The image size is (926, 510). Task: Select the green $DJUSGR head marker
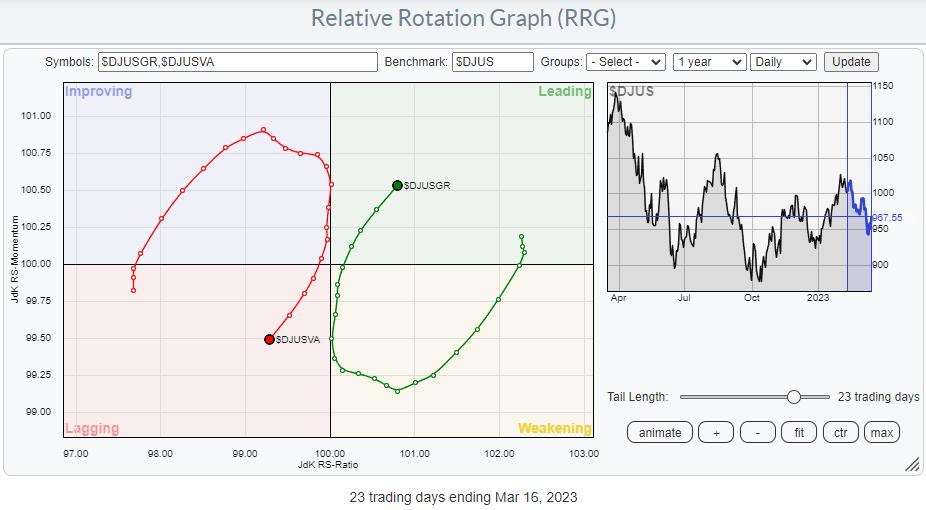[x=397, y=185]
